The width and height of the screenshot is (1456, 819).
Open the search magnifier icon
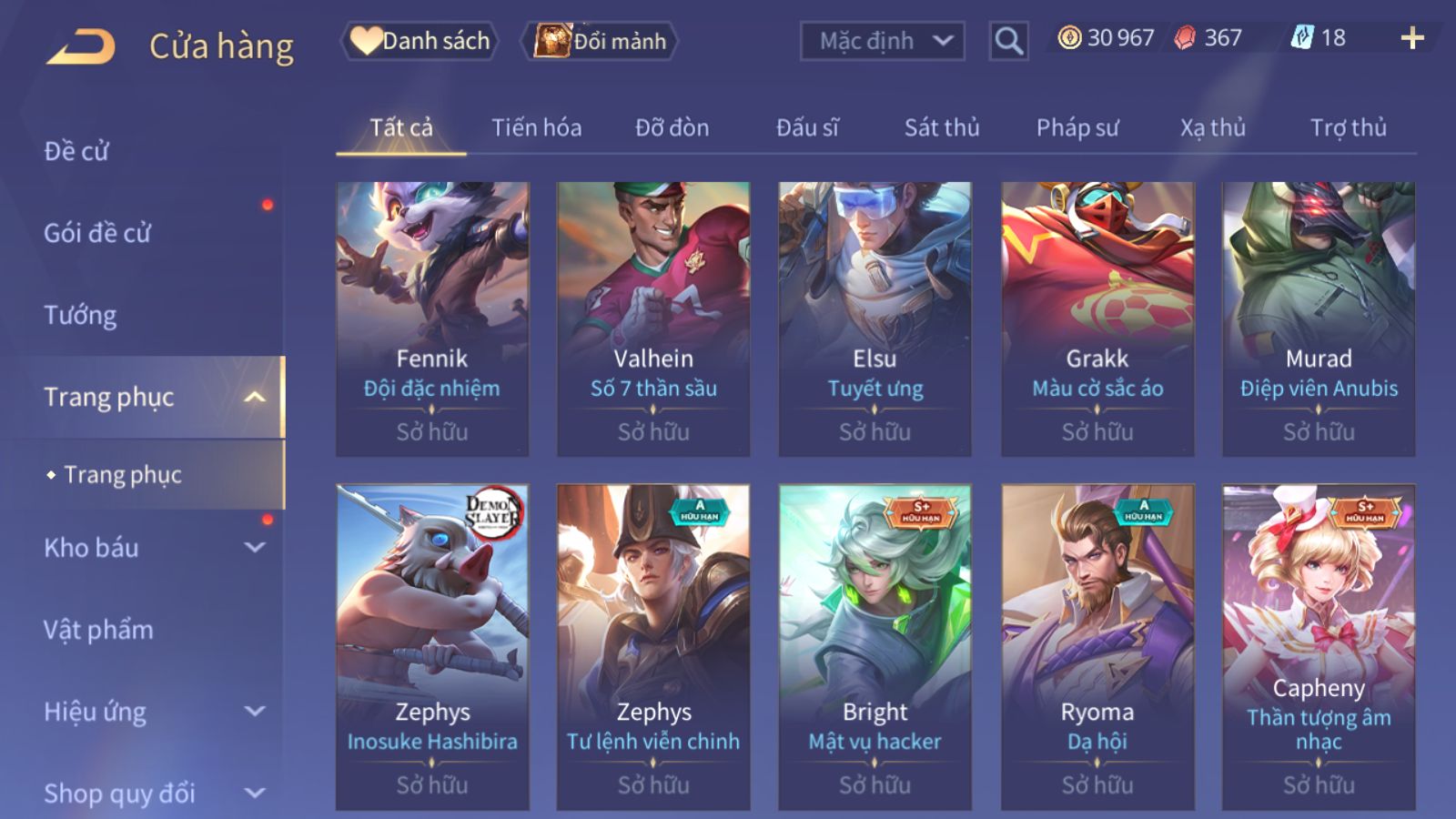(1008, 41)
